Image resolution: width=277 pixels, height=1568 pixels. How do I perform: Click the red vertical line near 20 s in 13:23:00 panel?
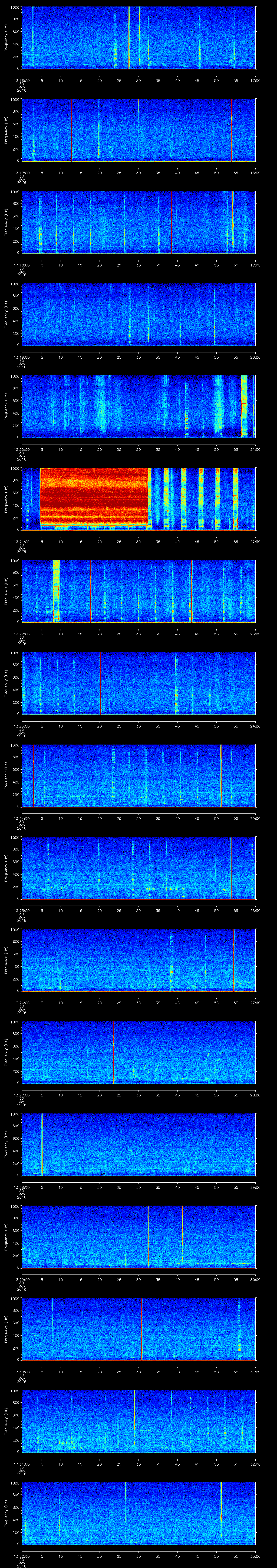[100, 683]
